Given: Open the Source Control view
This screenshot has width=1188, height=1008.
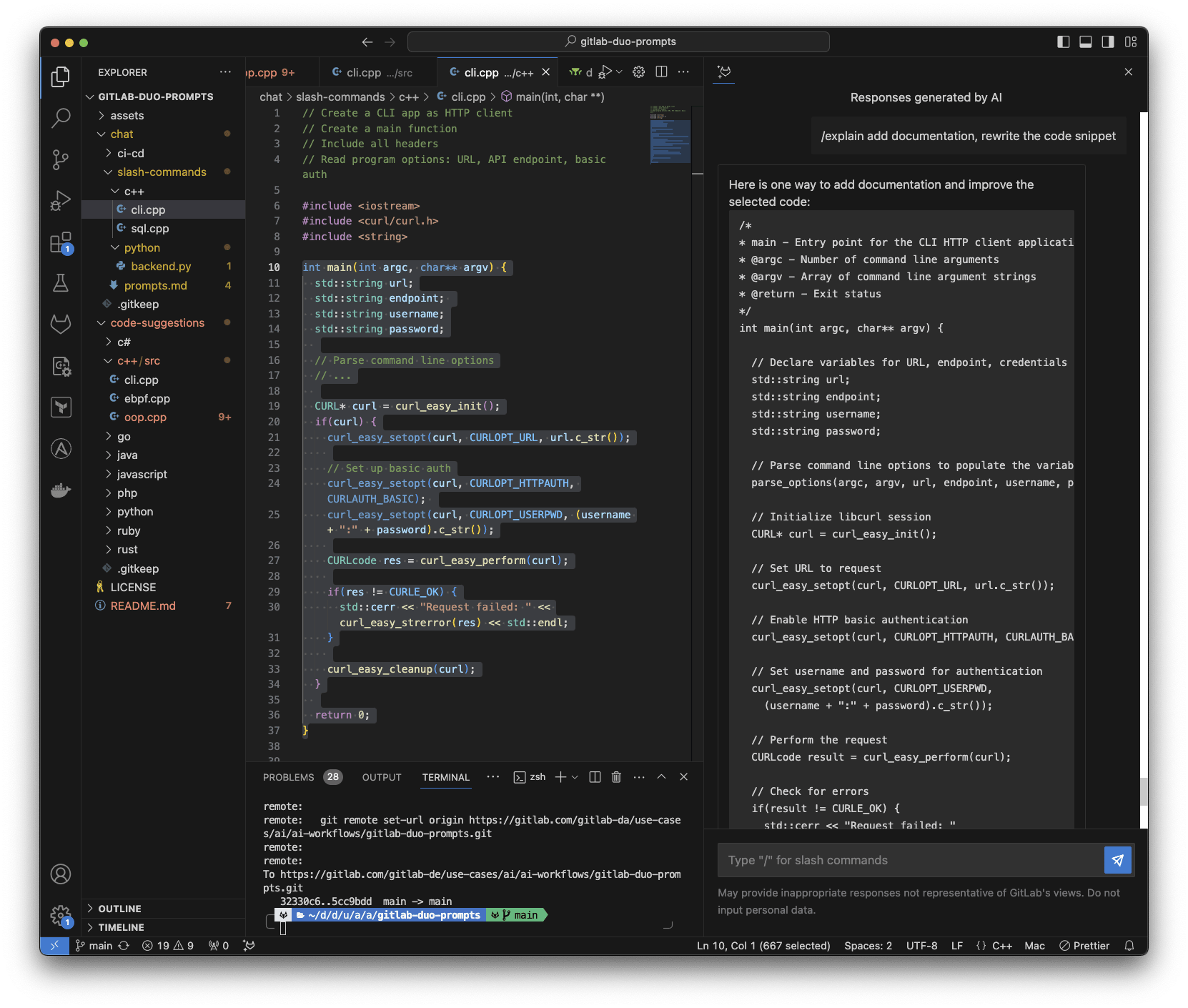Looking at the screenshot, I should [x=61, y=160].
